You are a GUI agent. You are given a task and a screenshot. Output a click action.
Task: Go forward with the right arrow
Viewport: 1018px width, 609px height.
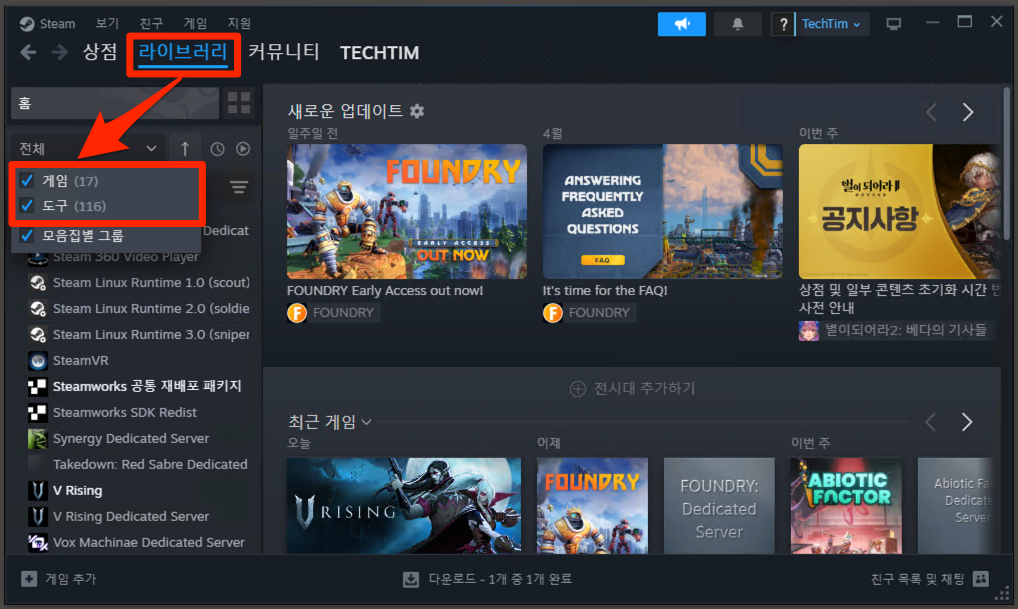point(60,52)
